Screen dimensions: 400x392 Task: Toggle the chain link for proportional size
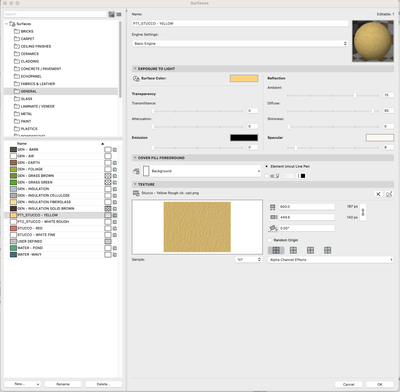pos(363,212)
